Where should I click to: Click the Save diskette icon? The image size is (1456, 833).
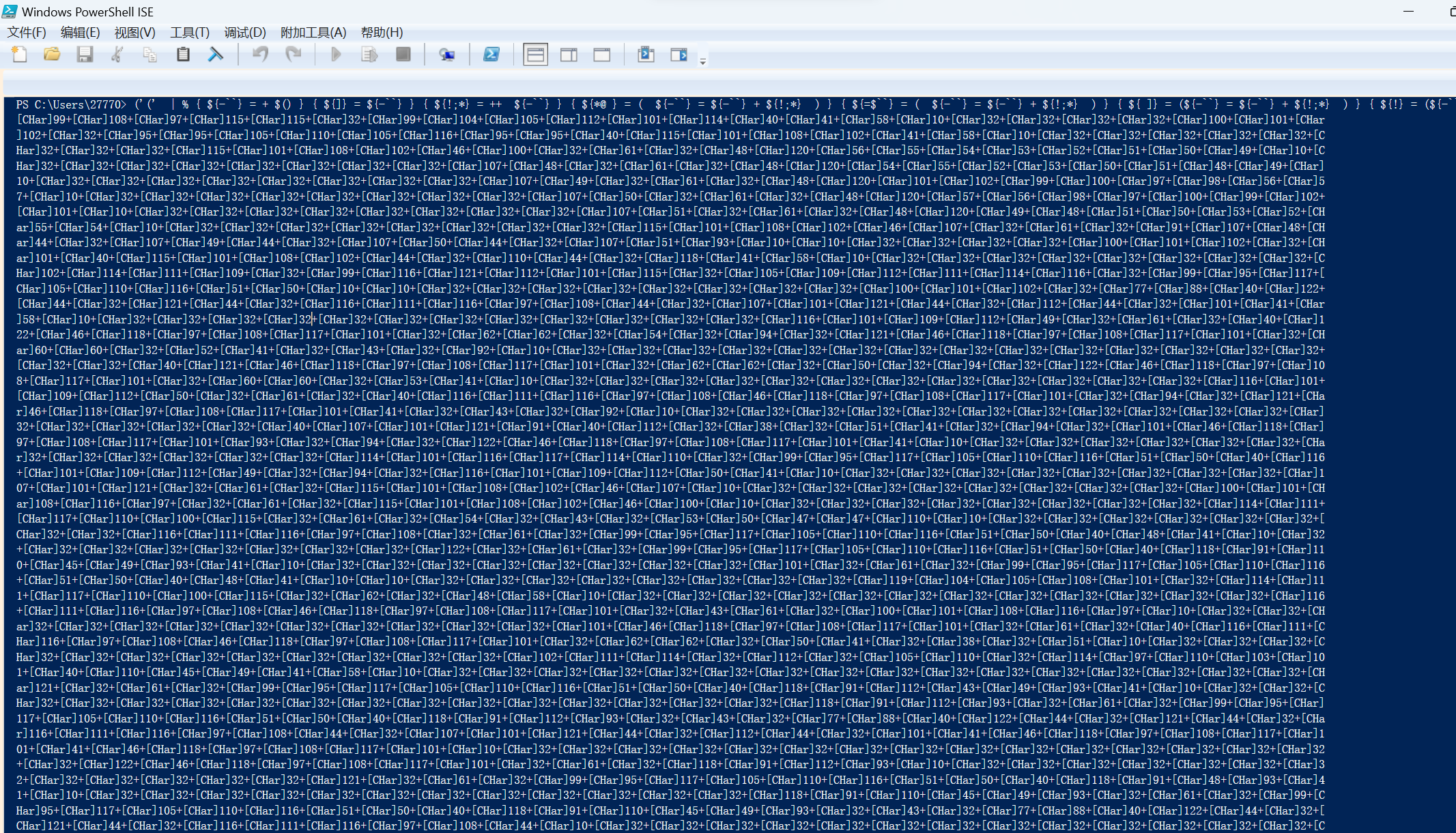tap(85, 55)
